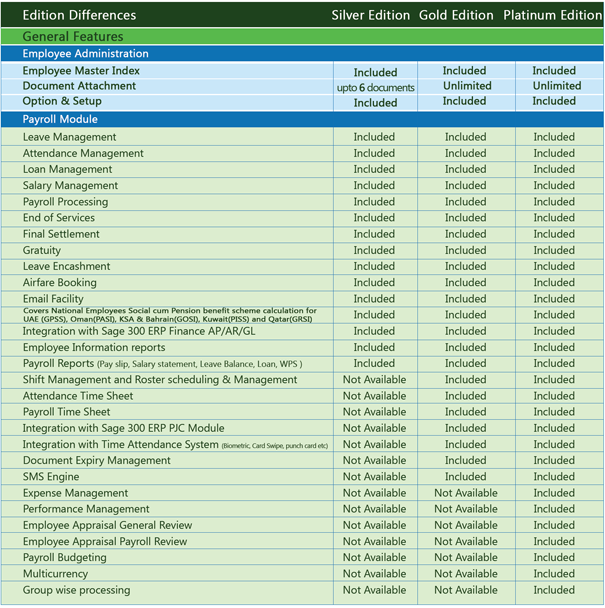Select the Employee Master Index row label

(x=81, y=71)
